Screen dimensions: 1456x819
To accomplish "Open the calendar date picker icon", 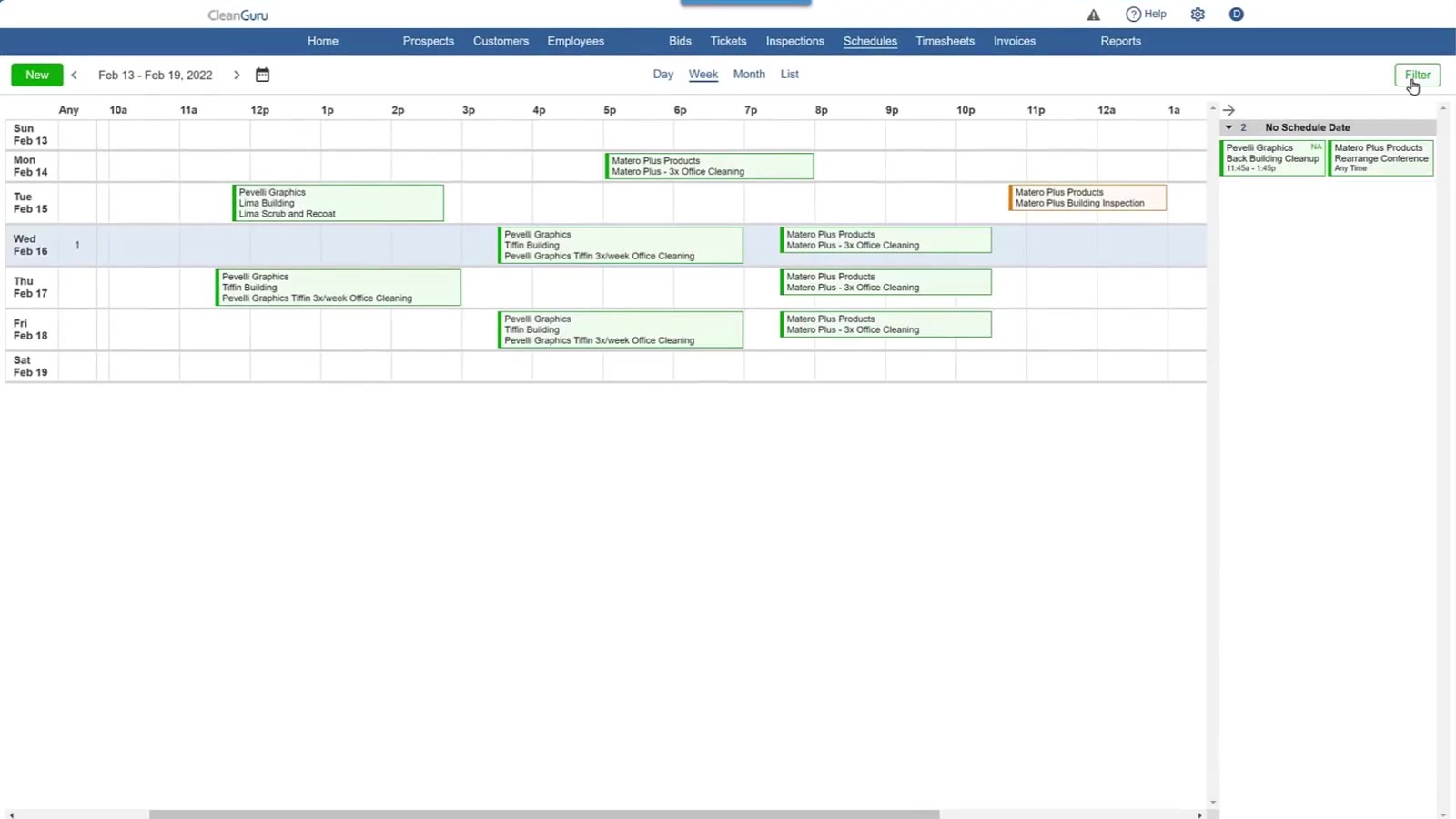I will tap(262, 75).
